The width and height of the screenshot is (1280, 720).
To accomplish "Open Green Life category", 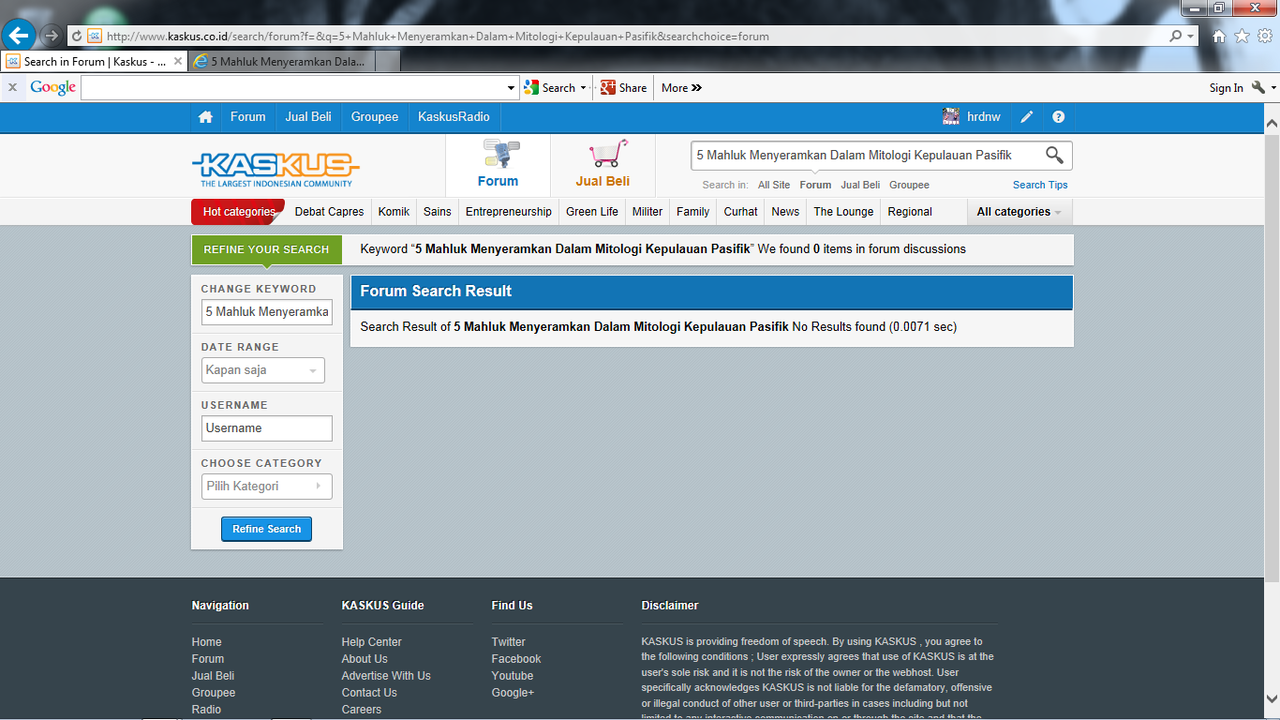I will [592, 212].
